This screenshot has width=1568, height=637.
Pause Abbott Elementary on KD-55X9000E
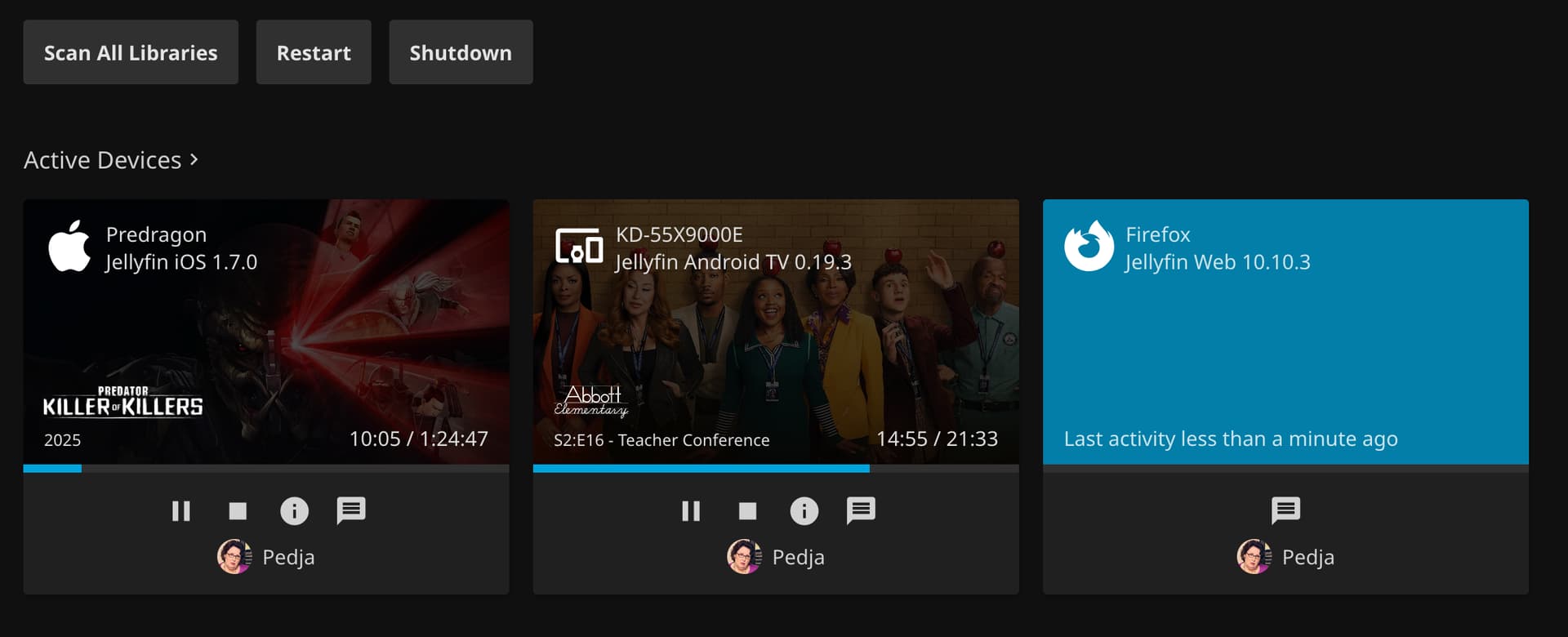click(691, 511)
